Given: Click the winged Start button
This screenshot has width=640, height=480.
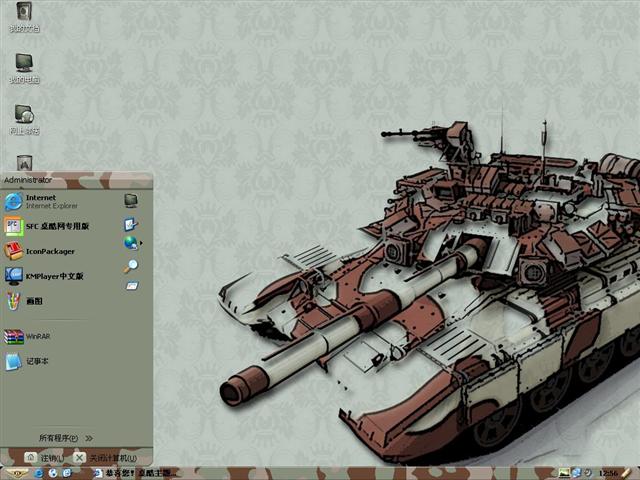Looking at the screenshot, I should [16, 473].
